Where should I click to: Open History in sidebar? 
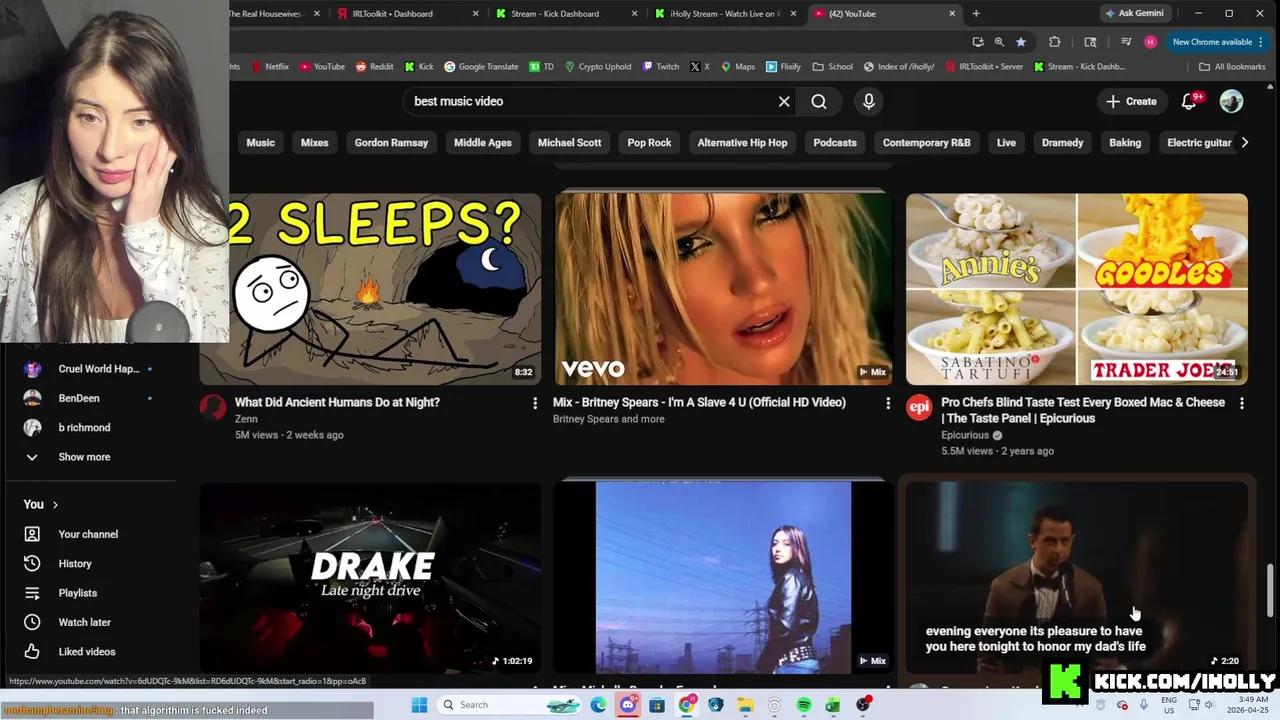tap(75, 564)
